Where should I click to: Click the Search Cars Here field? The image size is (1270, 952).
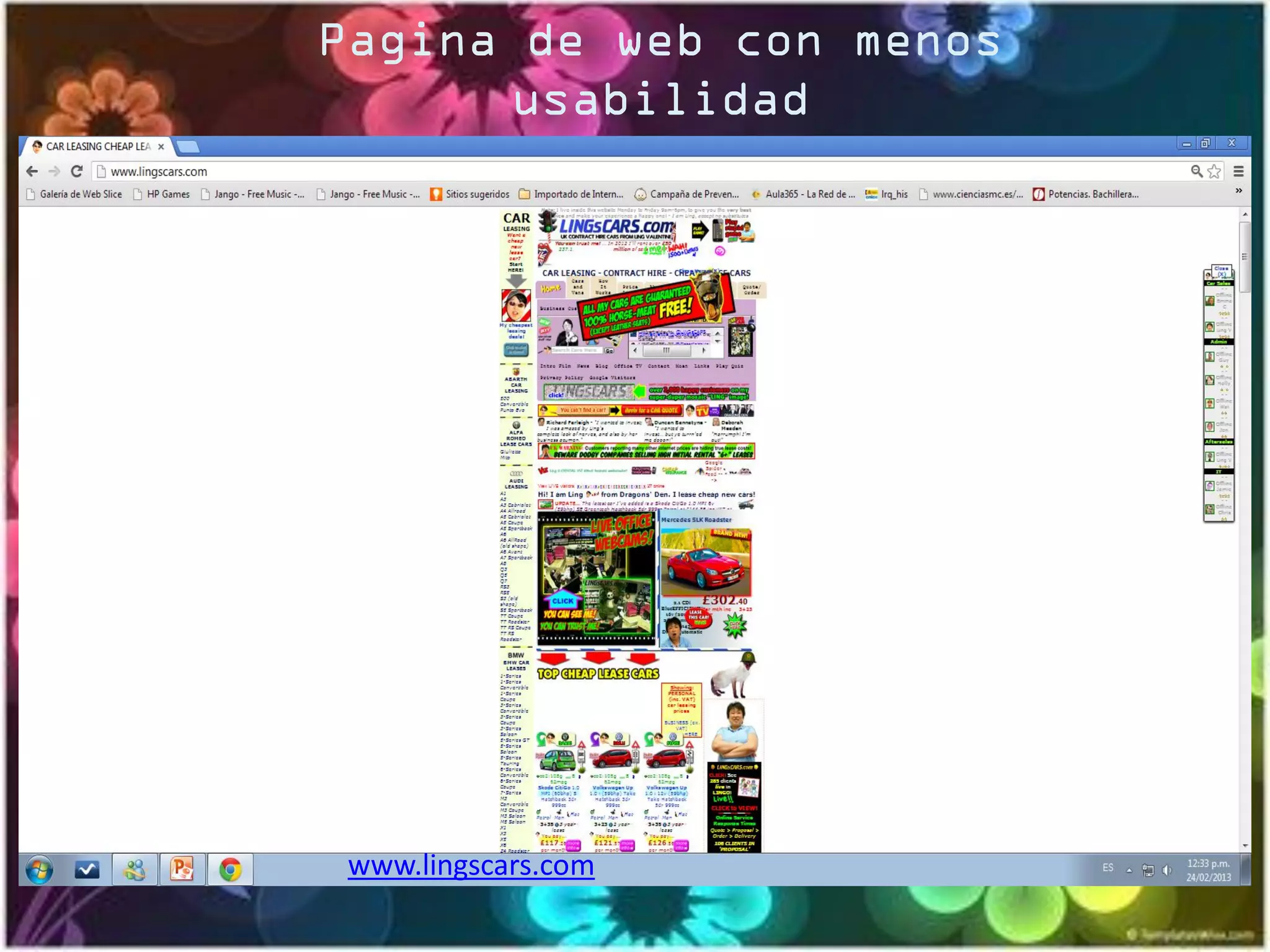577,350
